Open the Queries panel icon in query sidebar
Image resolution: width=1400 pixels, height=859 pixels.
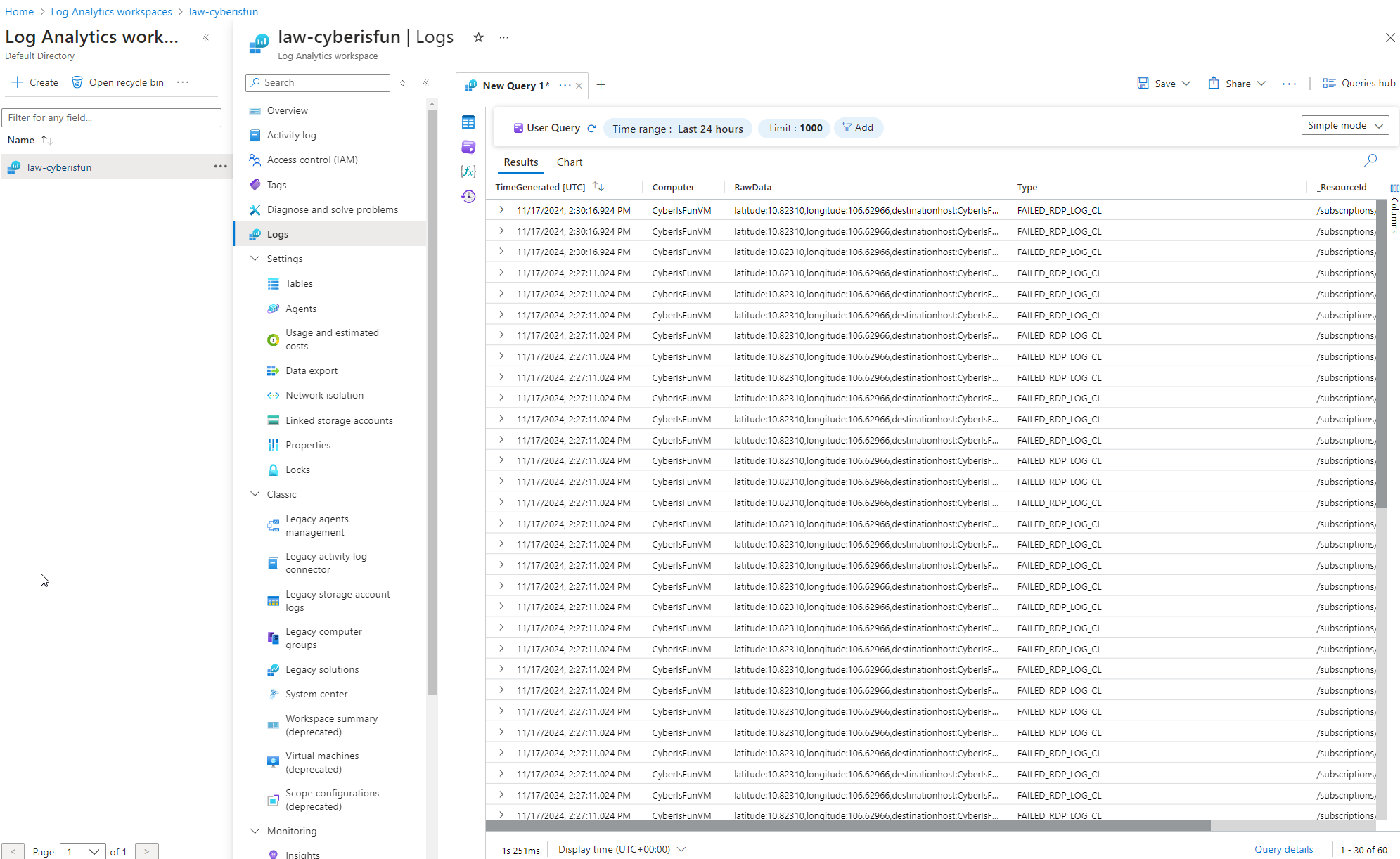468,147
